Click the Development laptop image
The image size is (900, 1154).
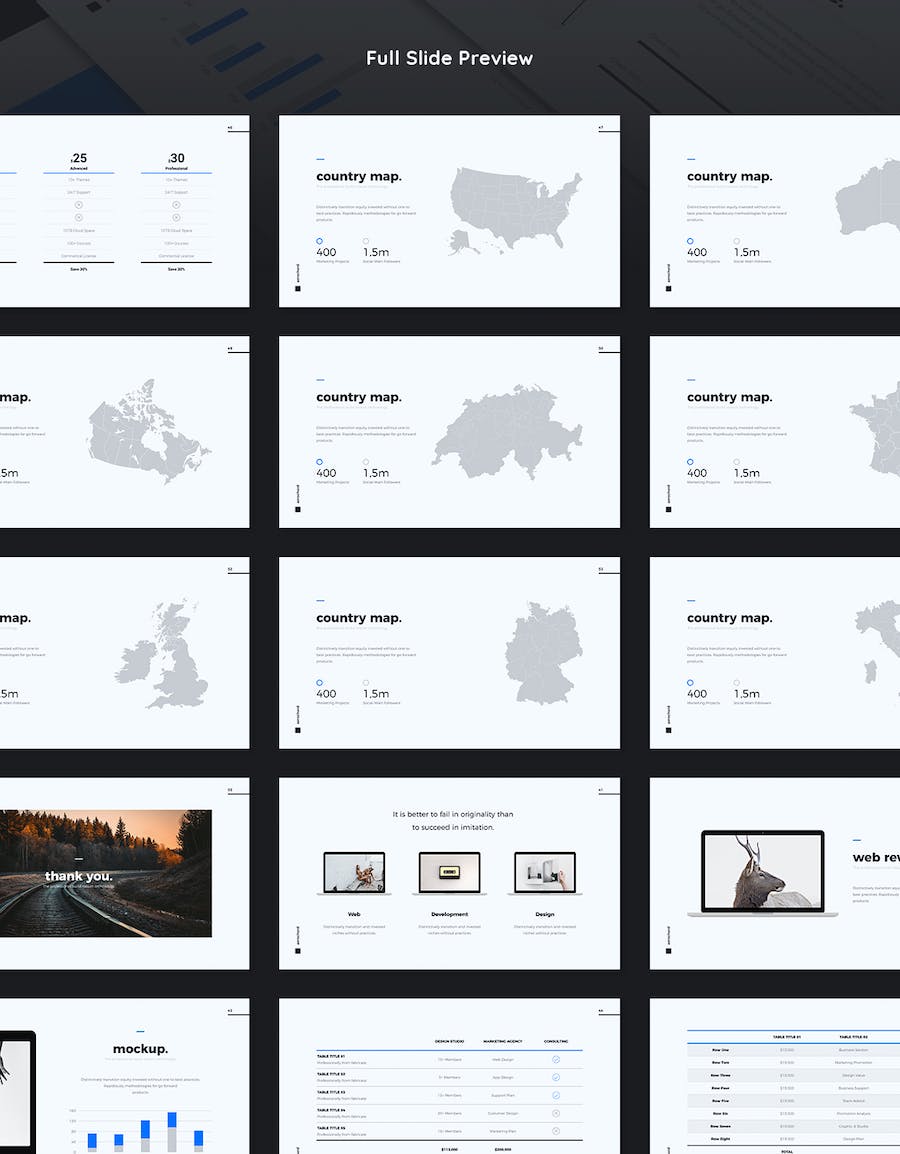coord(449,874)
